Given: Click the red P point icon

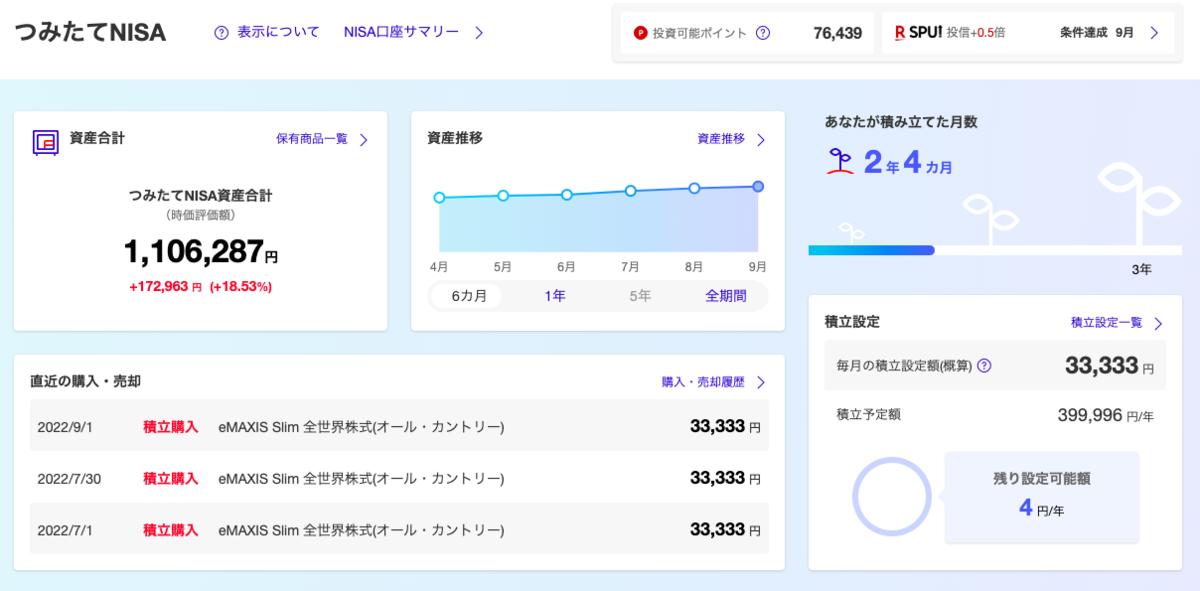Looking at the screenshot, I should coord(640,33).
